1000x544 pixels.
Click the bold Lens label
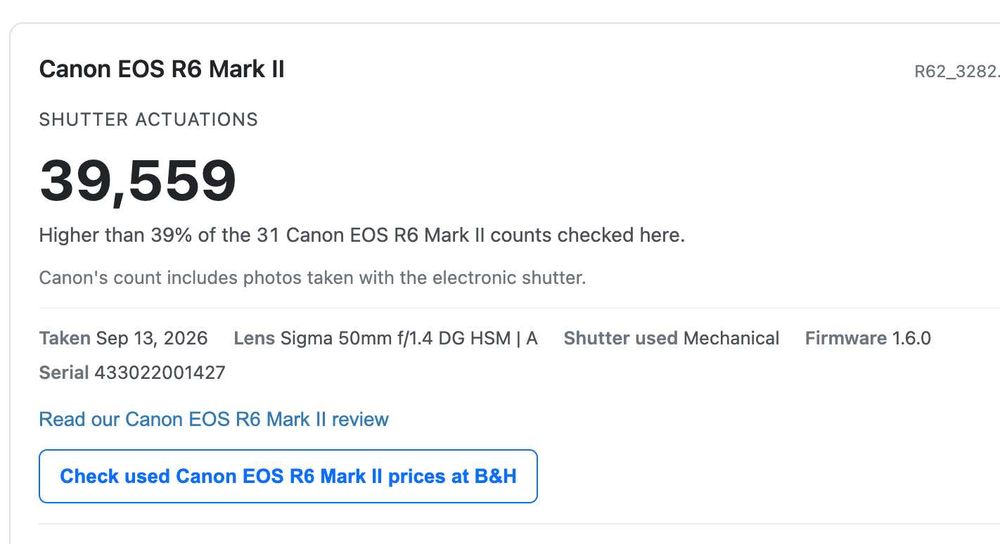click(254, 338)
